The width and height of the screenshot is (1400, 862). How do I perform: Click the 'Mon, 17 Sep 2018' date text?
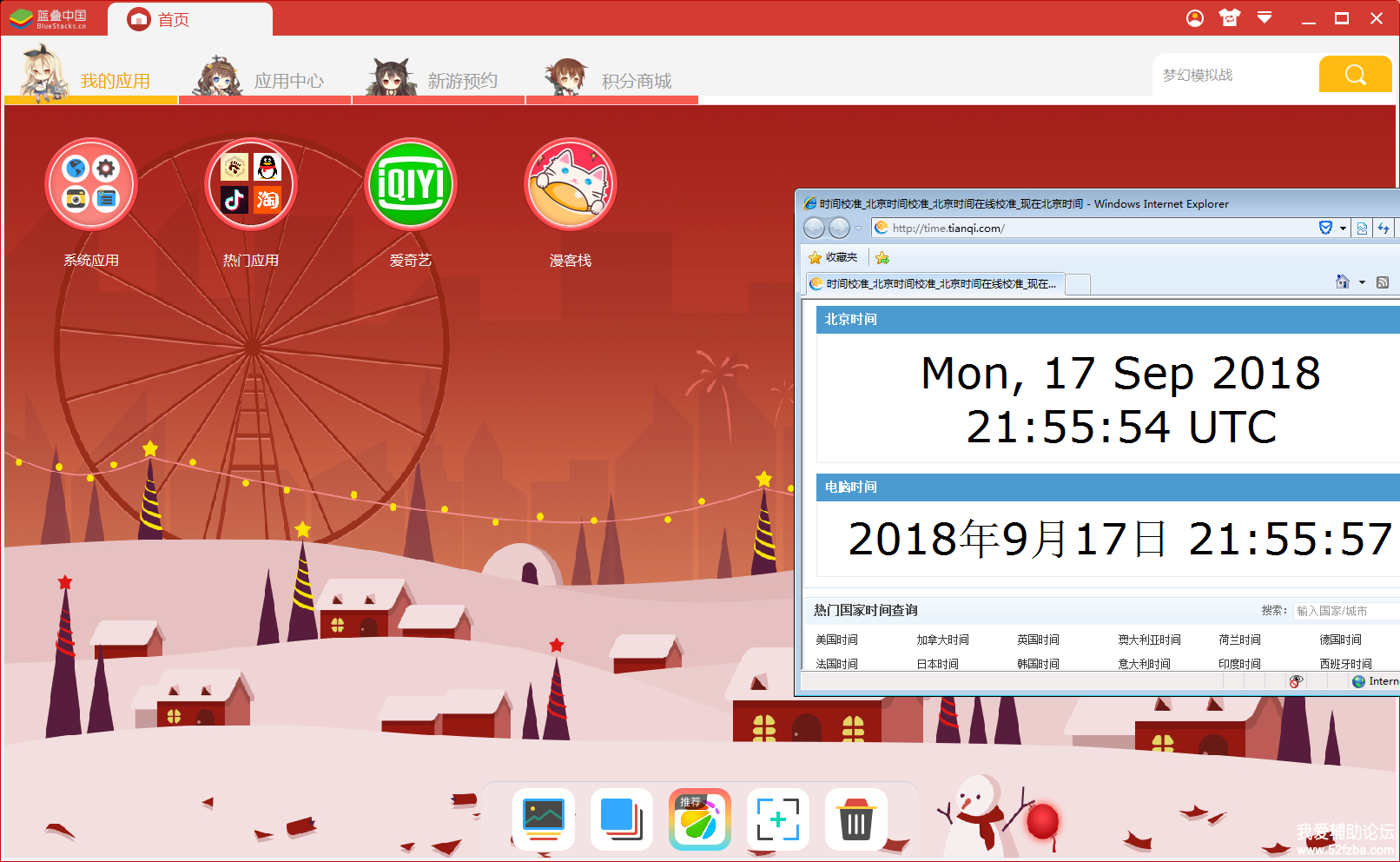(1120, 374)
